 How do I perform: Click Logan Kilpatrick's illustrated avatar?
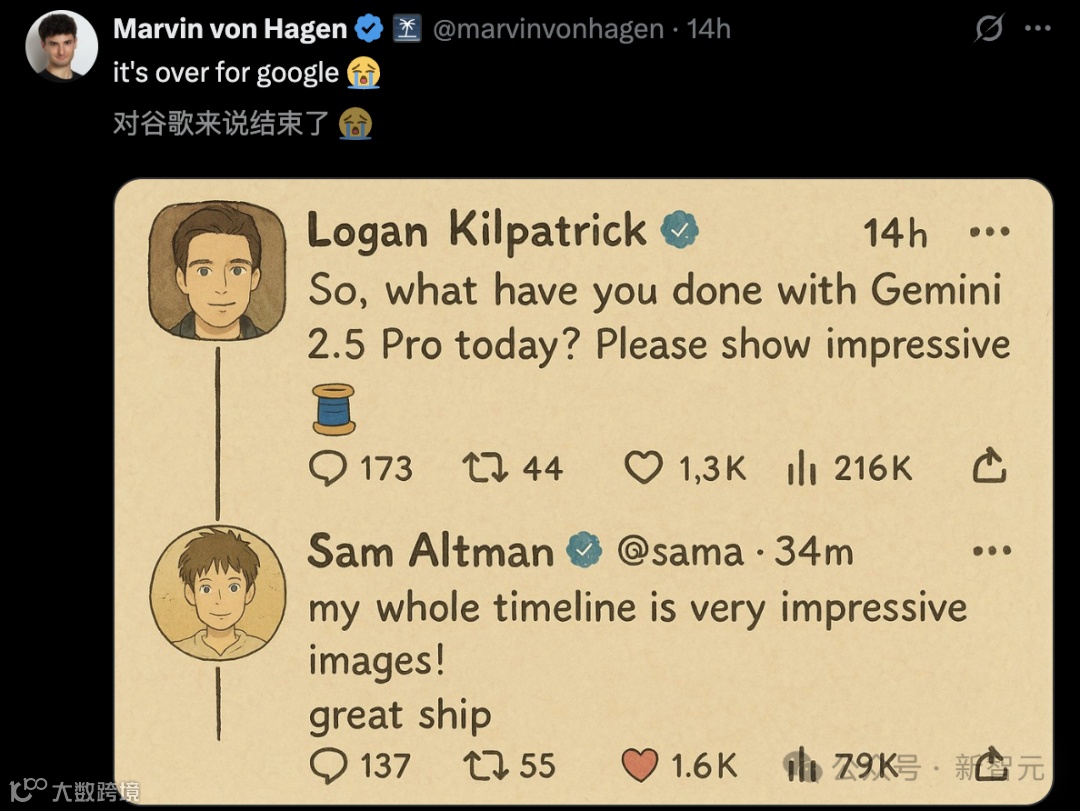tap(217, 269)
